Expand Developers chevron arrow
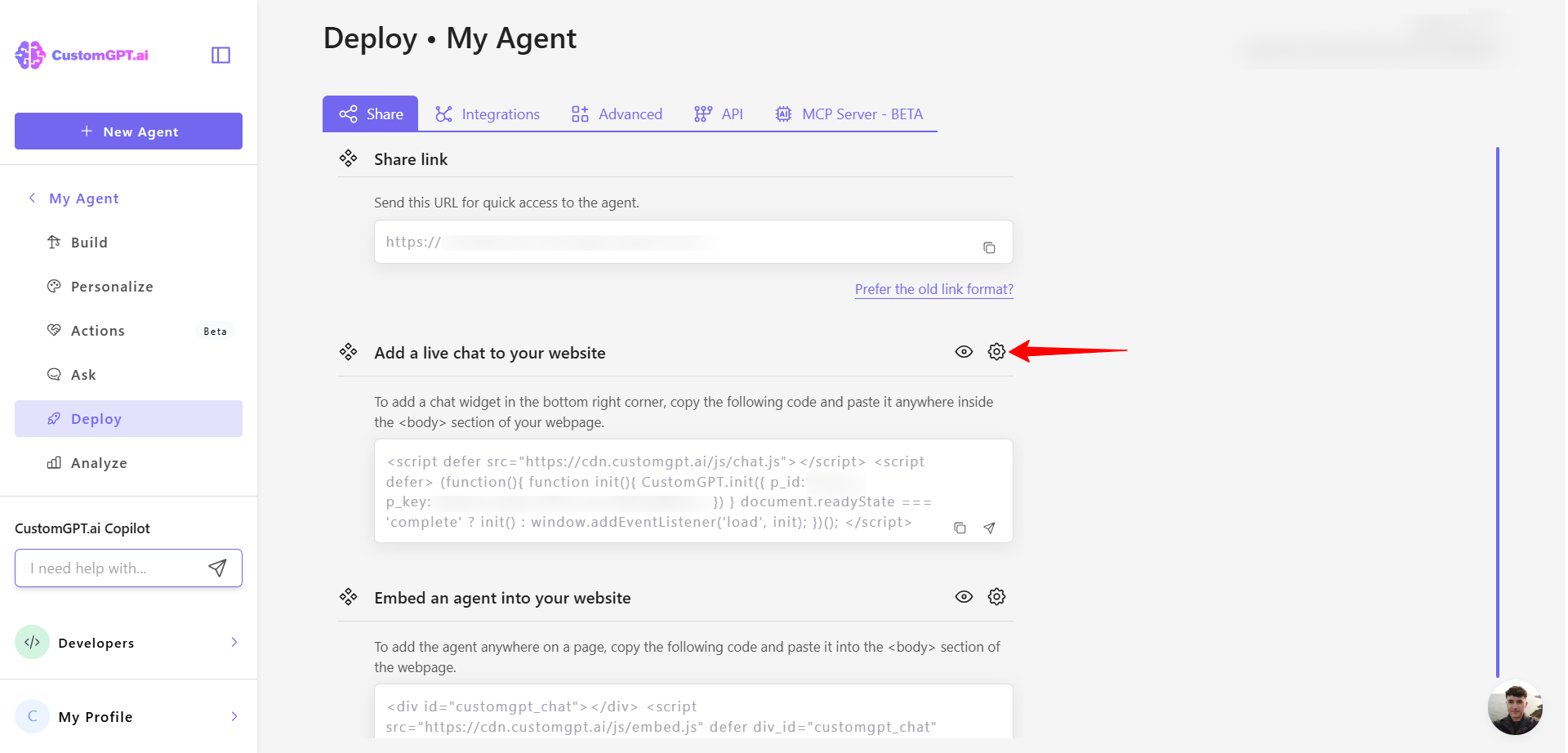Screen dimensions: 1568x753 click(x=234, y=643)
